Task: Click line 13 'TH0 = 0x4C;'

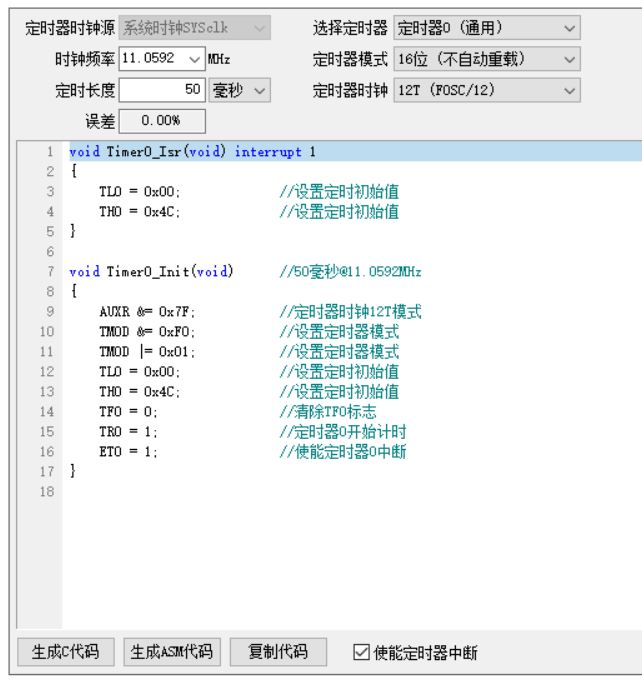Action: (x=139, y=391)
